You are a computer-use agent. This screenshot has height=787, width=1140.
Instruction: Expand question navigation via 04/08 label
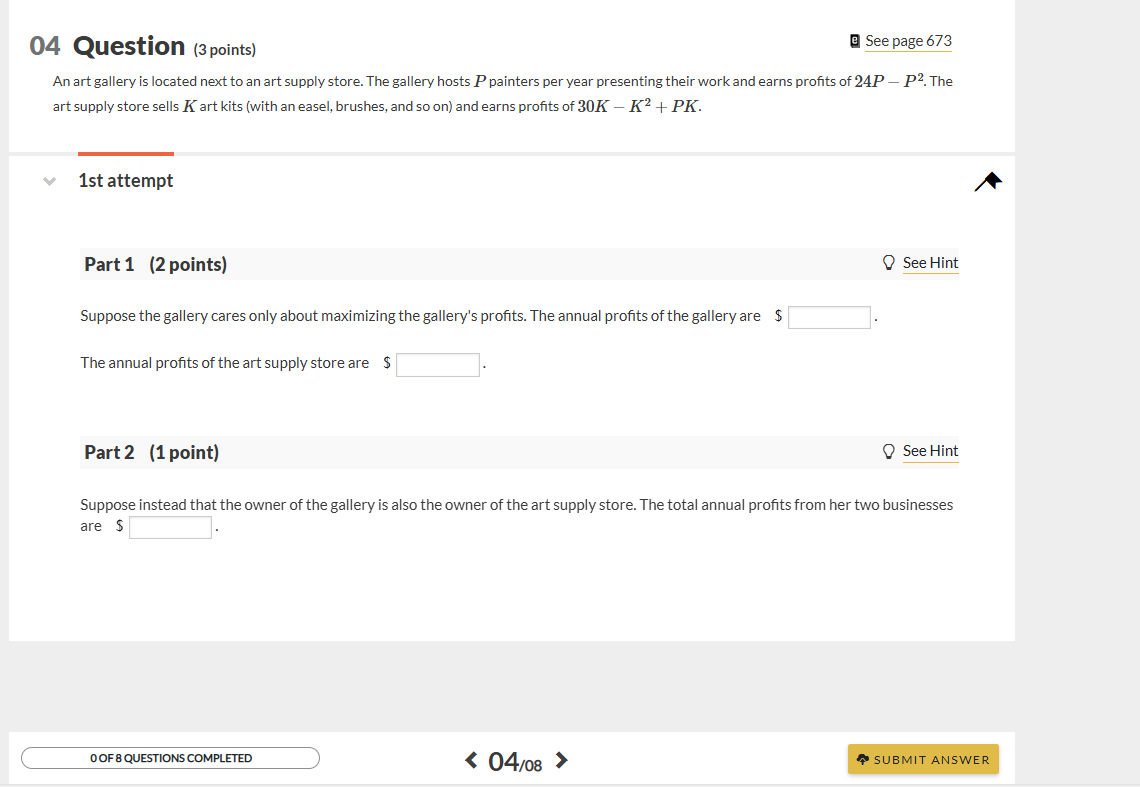pyautogui.click(x=515, y=760)
